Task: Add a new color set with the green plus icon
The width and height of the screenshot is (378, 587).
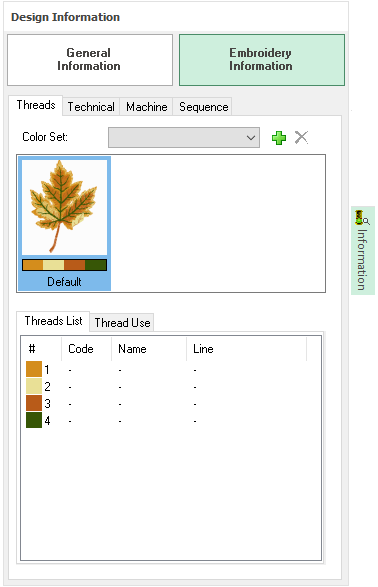Action: point(279,137)
